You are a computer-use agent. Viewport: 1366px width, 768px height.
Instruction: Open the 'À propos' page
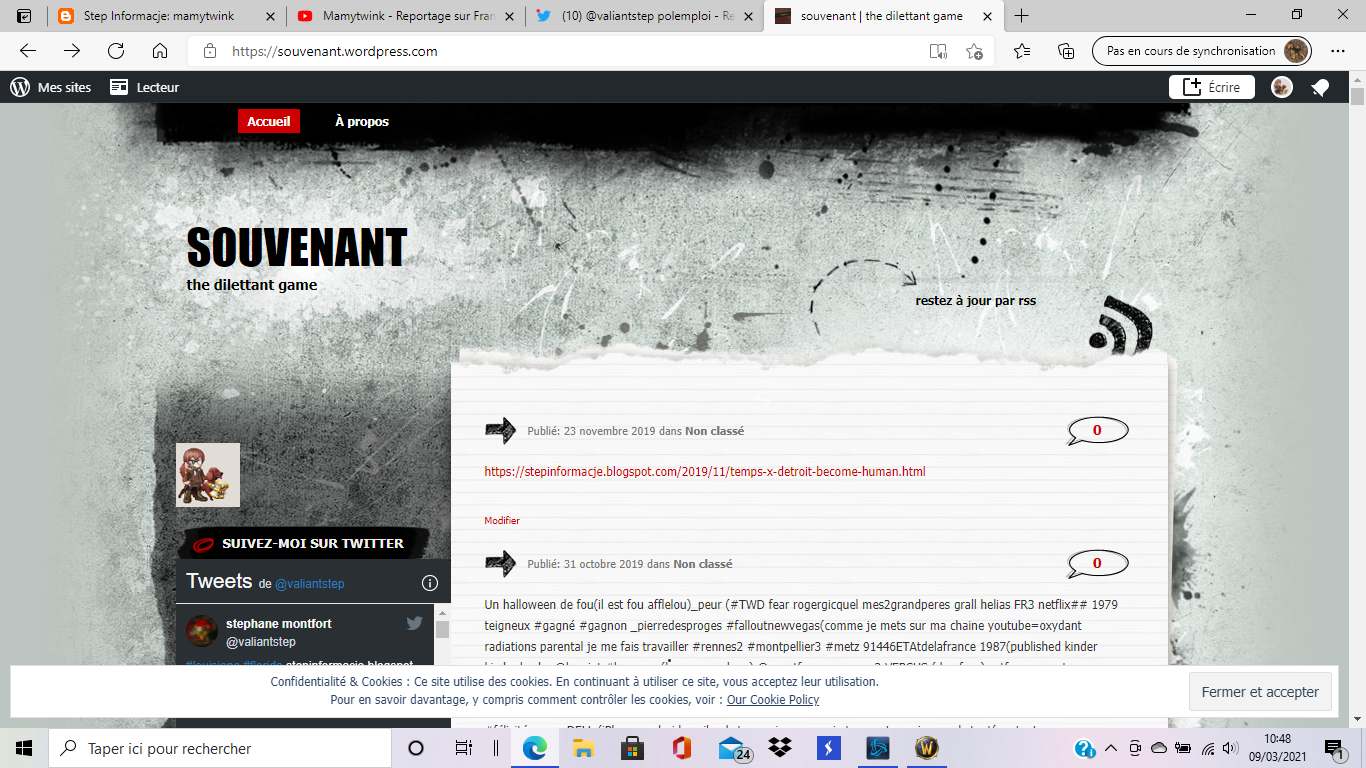click(x=362, y=121)
